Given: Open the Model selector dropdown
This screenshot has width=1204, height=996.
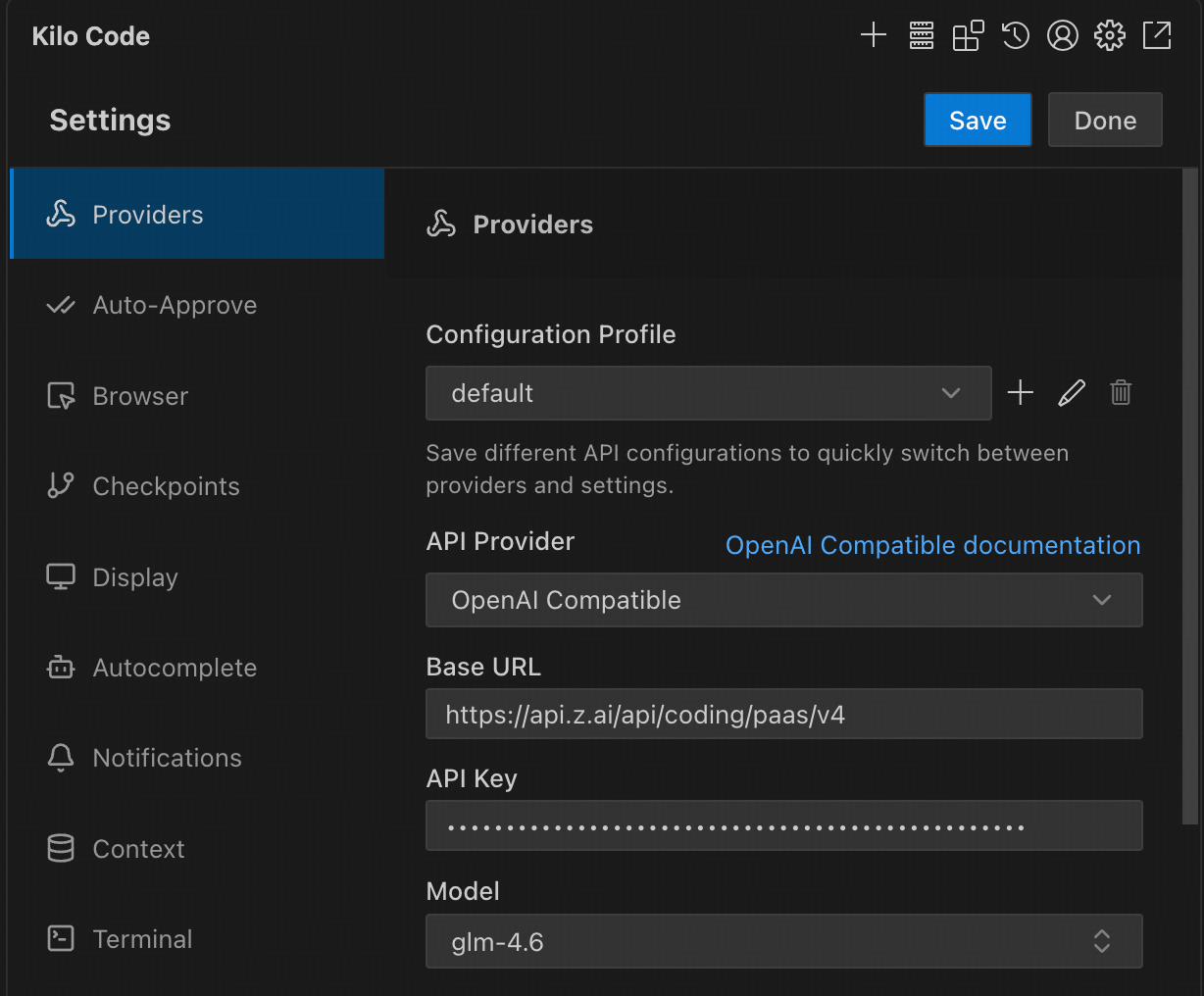Looking at the screenshot, I should [x=783, y=941].
